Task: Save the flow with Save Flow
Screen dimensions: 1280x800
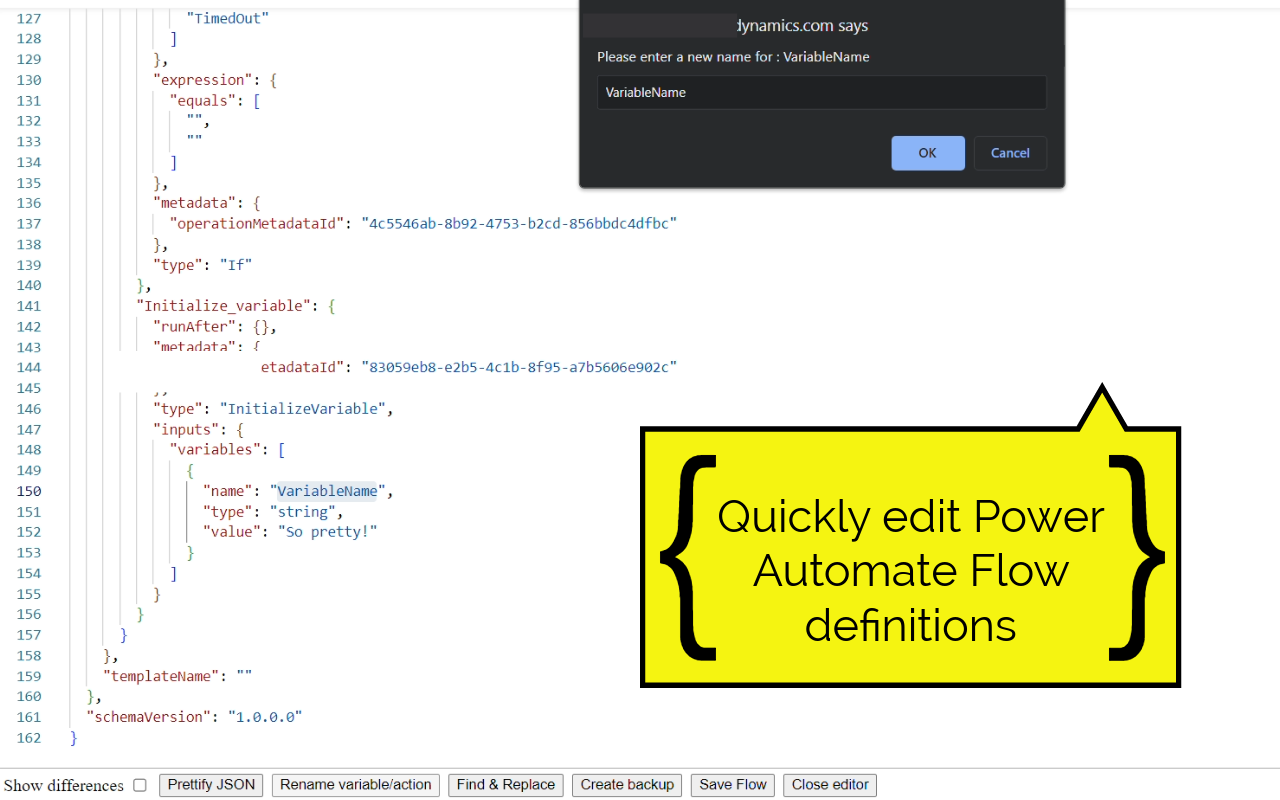Action: [732, 785]
